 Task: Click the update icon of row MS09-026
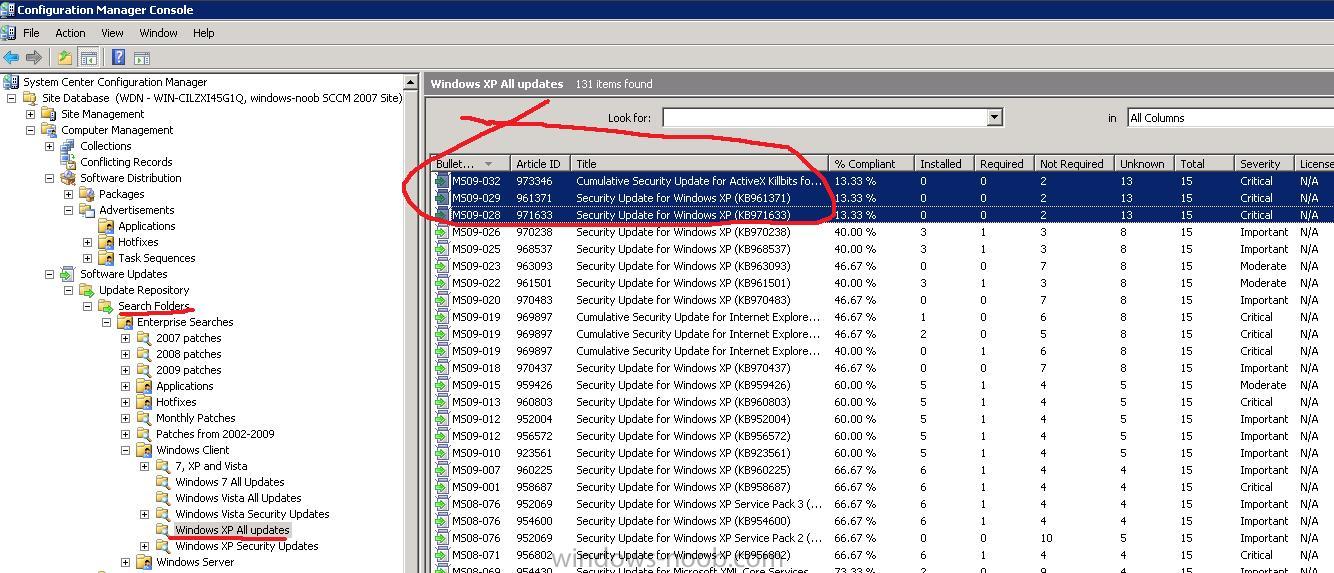click(x=442, y=232)
